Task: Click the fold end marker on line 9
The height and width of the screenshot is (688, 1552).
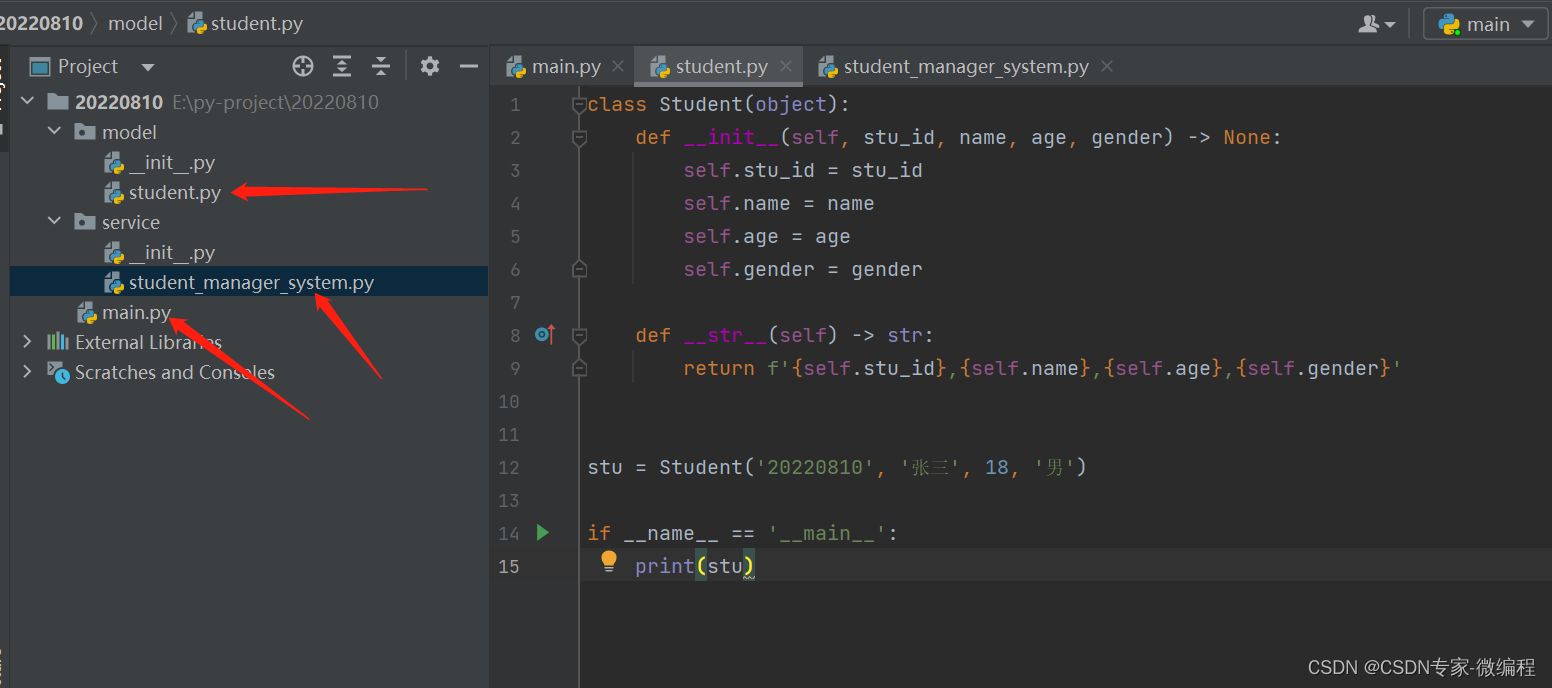Action: 578,368
